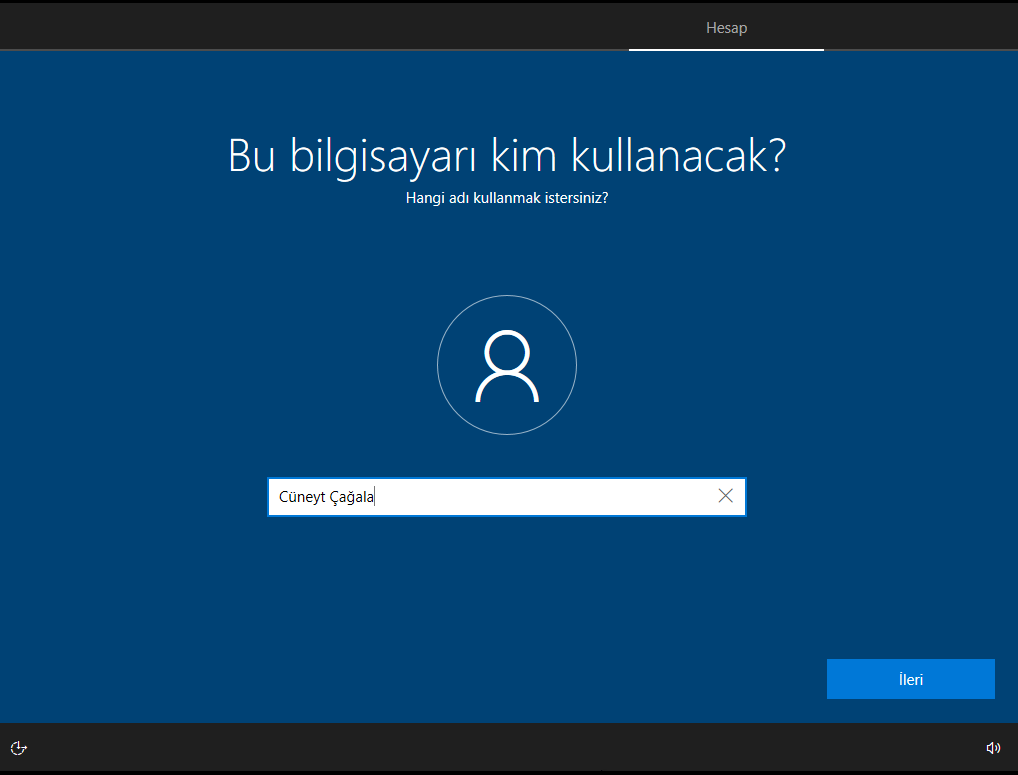Click the word Çağala in name field
1018x775 pixels.
coord(351,497)
